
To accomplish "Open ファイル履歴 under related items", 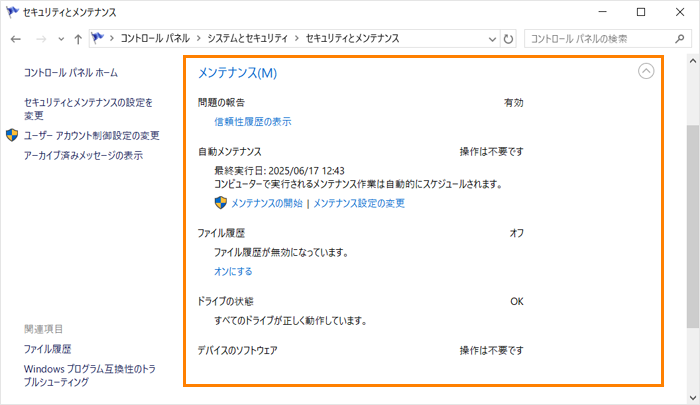I will click(47, 349).
